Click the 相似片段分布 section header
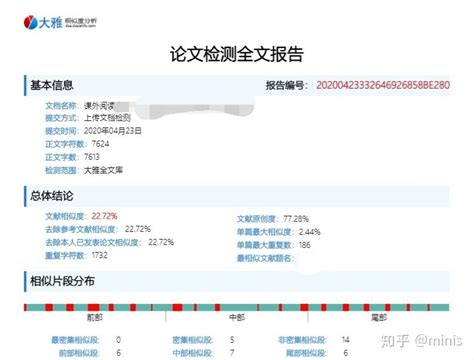Image resolution: width=474 pixels, height=360 pixels. pyautogui.click(x=237, y=281)
